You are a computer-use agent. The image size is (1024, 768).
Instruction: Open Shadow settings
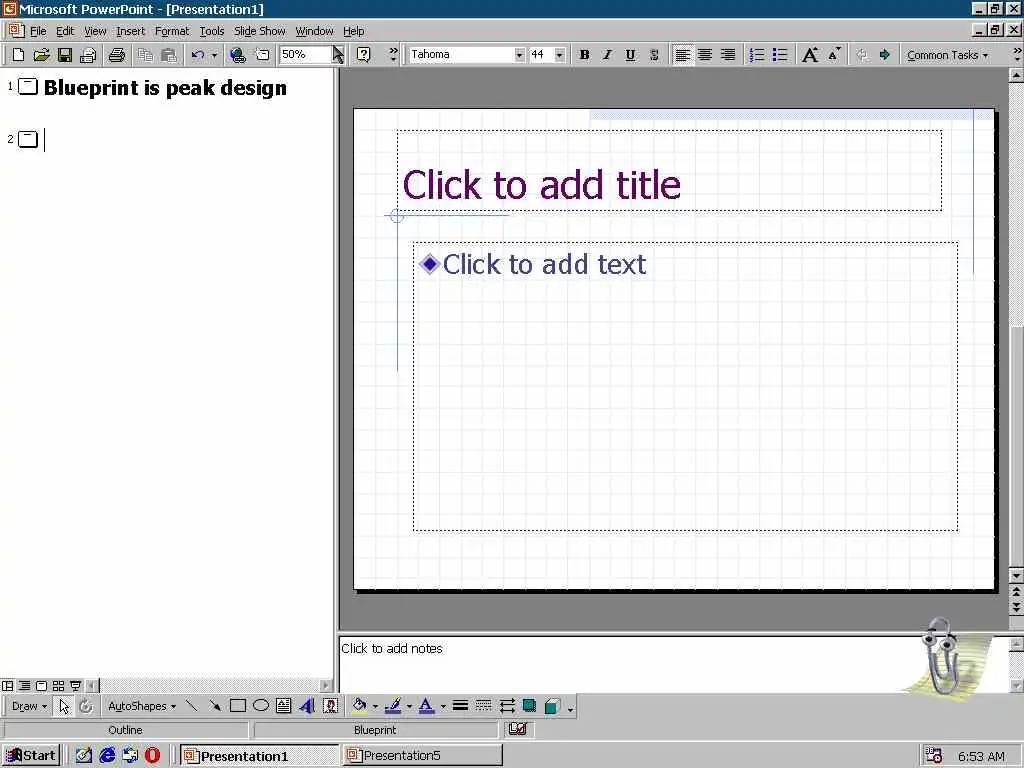530,706
